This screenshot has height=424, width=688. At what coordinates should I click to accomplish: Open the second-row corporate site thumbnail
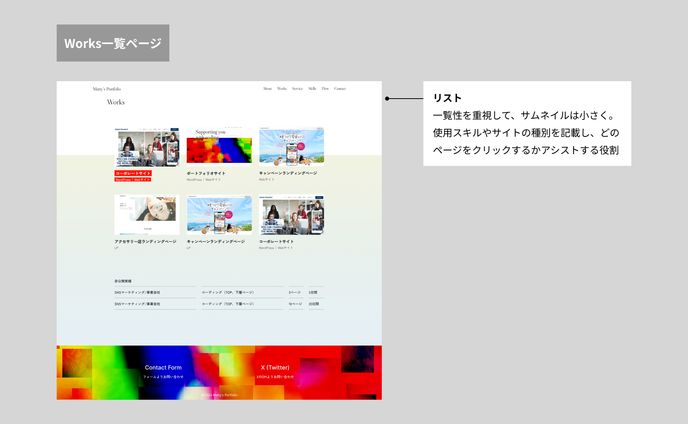(291, 215)
